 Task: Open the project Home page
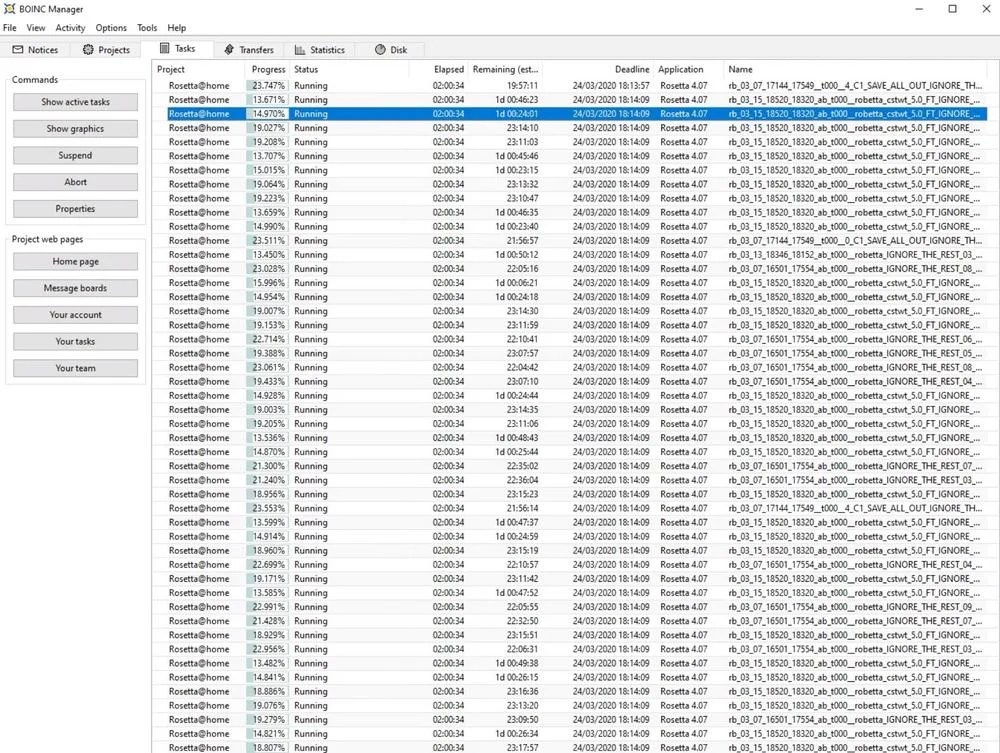pos(75,261)
